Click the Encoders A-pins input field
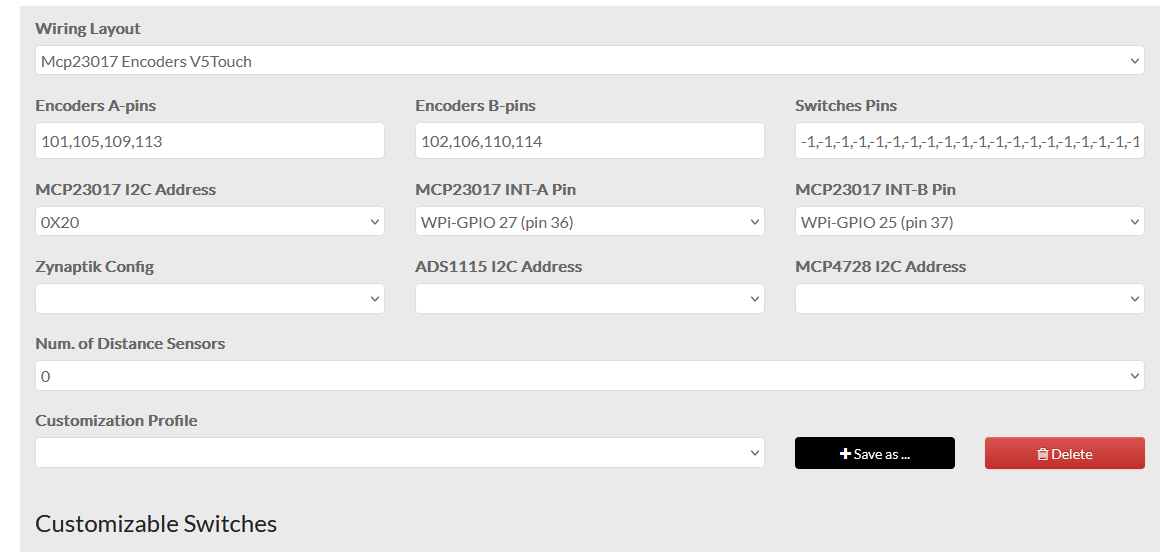1164x552 pixels. [x=209, y=141]
